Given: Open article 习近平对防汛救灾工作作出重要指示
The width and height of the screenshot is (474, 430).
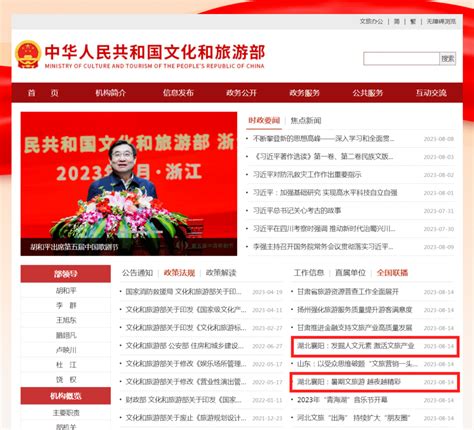Looking at the screenshot, I should pyautogui.click(x=307, y=174).
